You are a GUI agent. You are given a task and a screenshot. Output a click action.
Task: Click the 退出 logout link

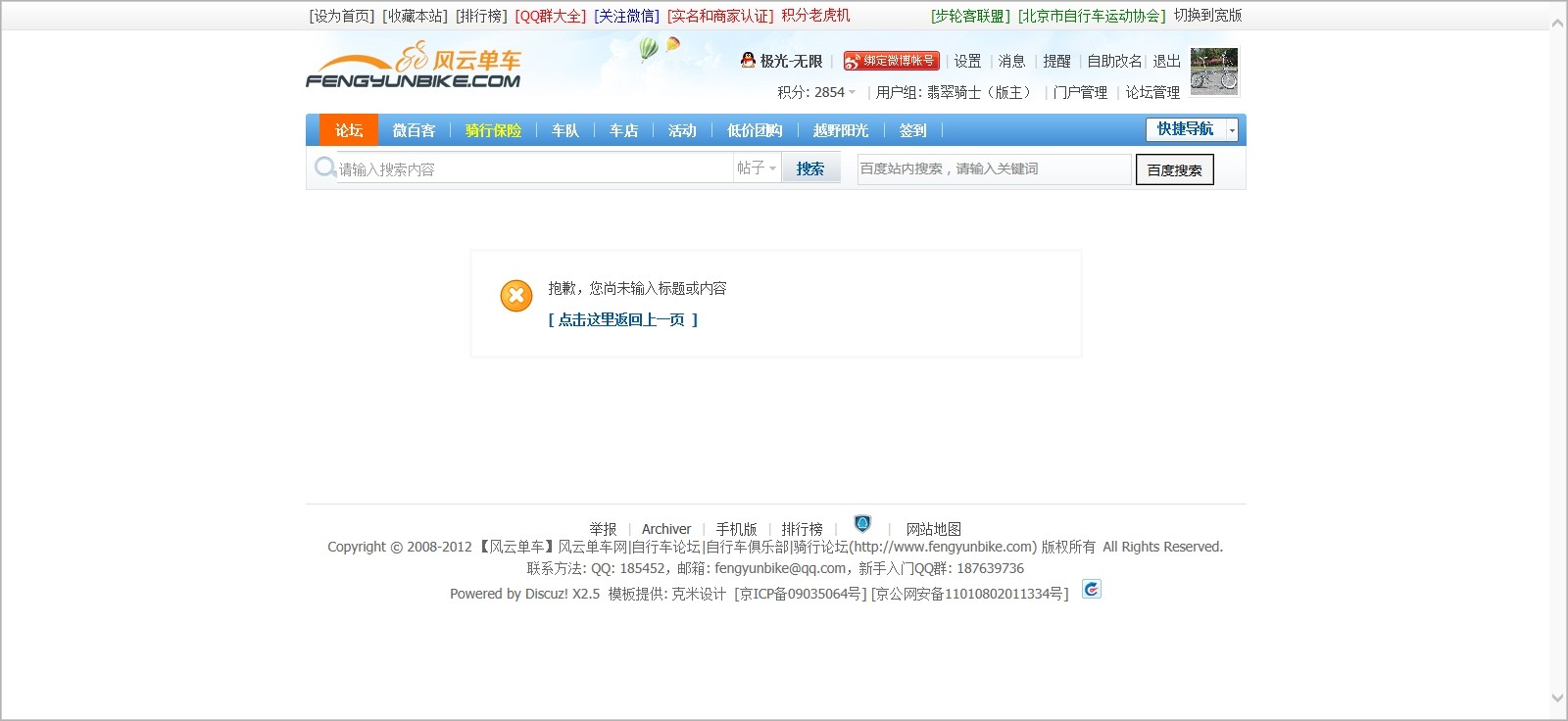point(1166,61)
